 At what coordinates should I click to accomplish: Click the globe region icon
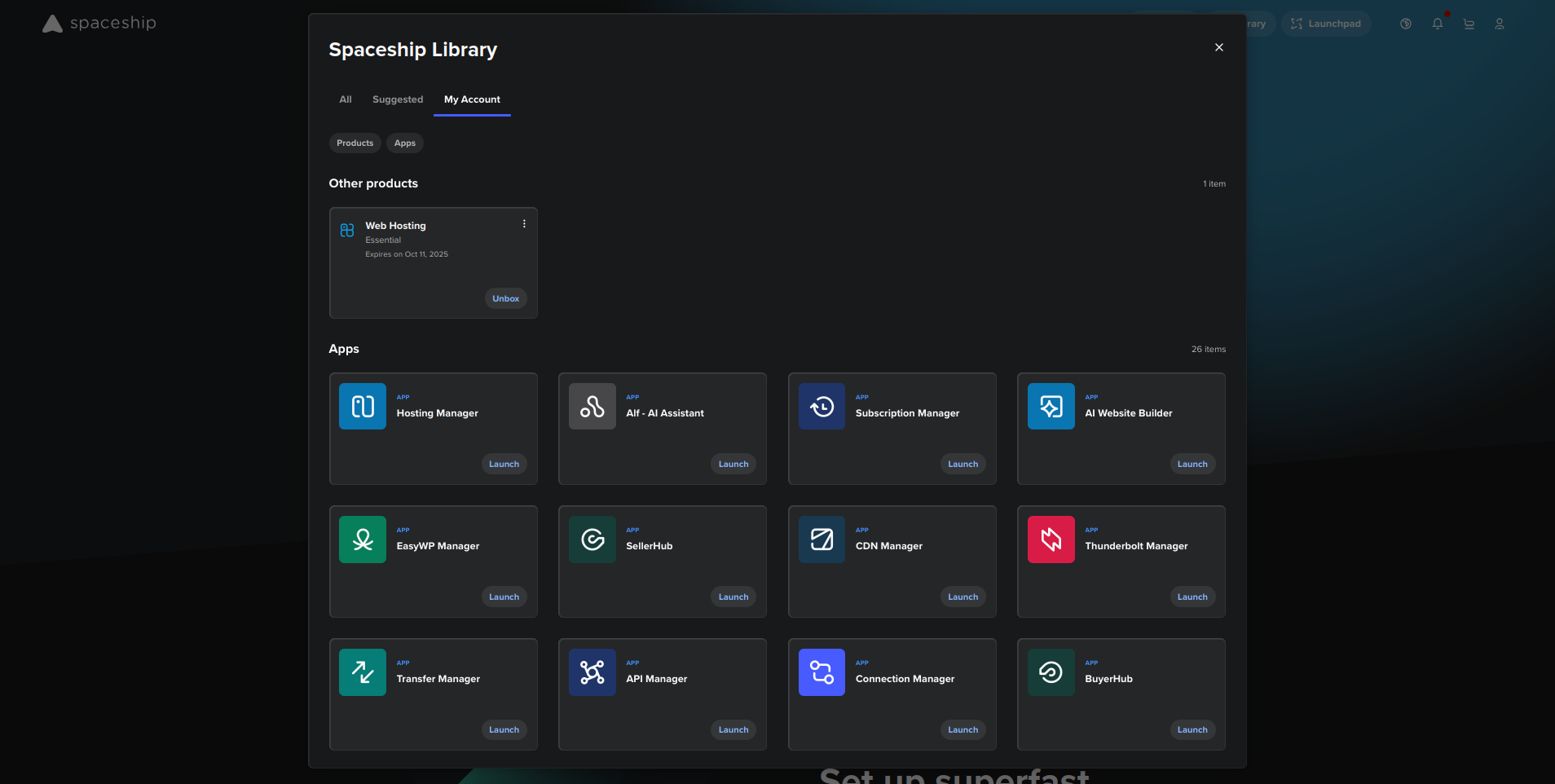coord(1404,24)
